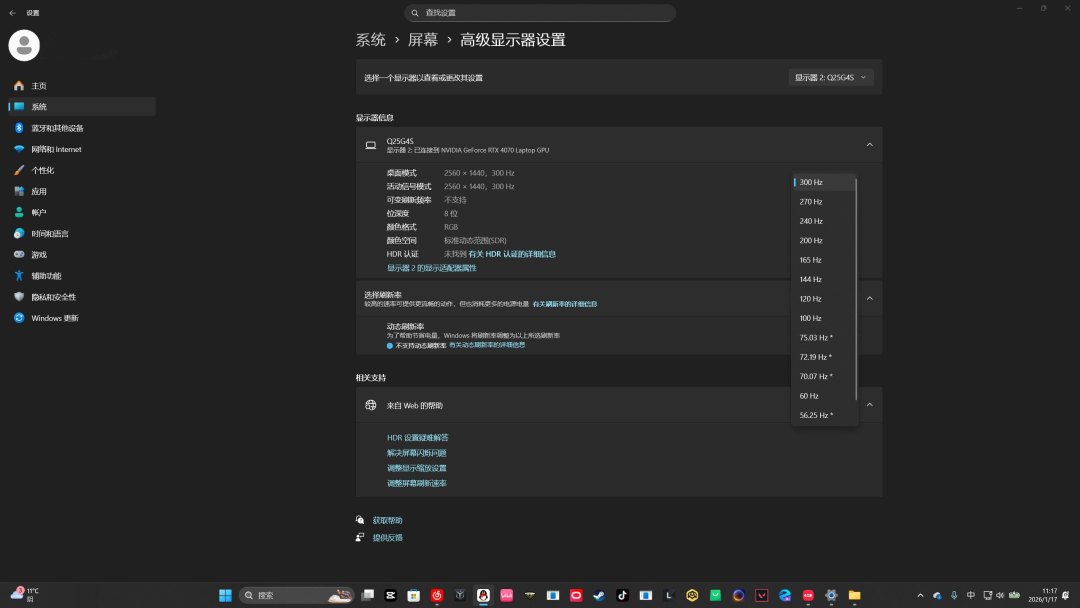Select 144 Hz refresh rate

tap(824, 279)
